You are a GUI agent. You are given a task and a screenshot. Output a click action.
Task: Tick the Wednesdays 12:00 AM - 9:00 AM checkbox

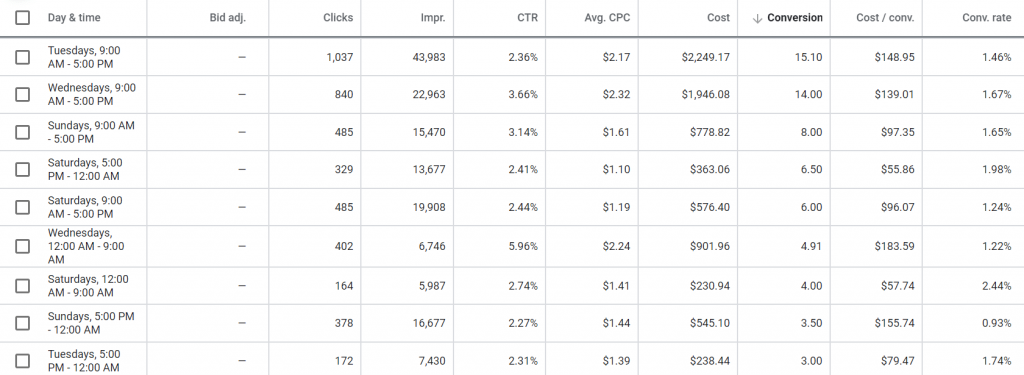[x=22, y=246]
